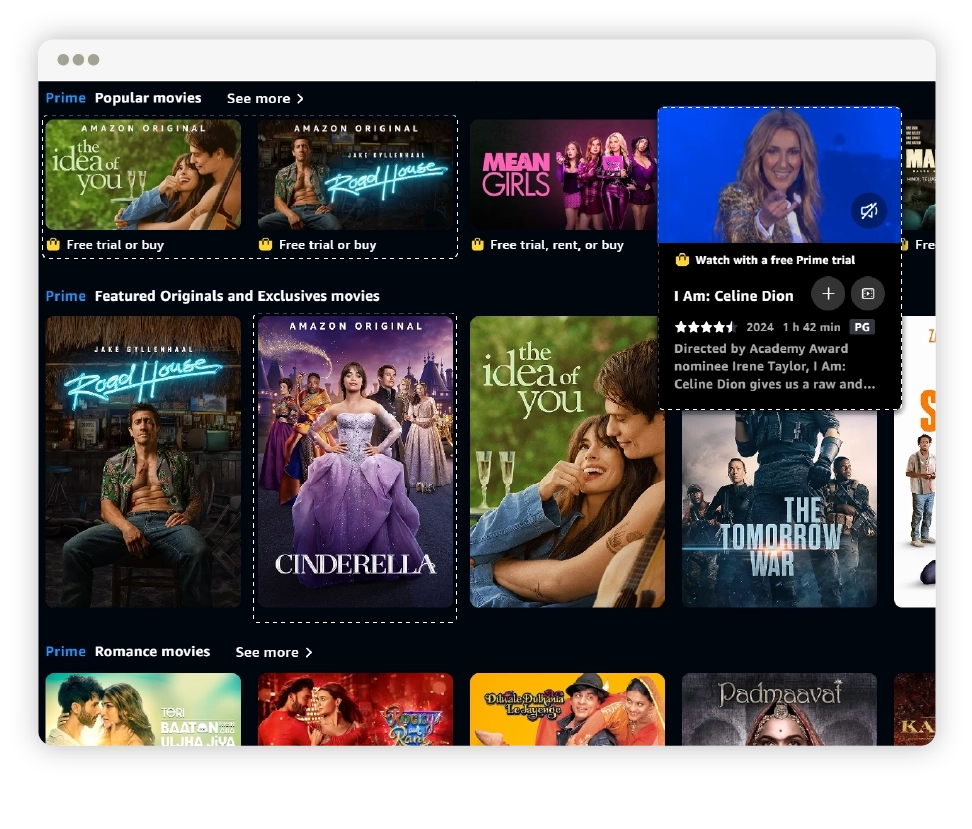Click the 1 h 42 min runtime
Viewport: 972px width, 829px height.
811,327
